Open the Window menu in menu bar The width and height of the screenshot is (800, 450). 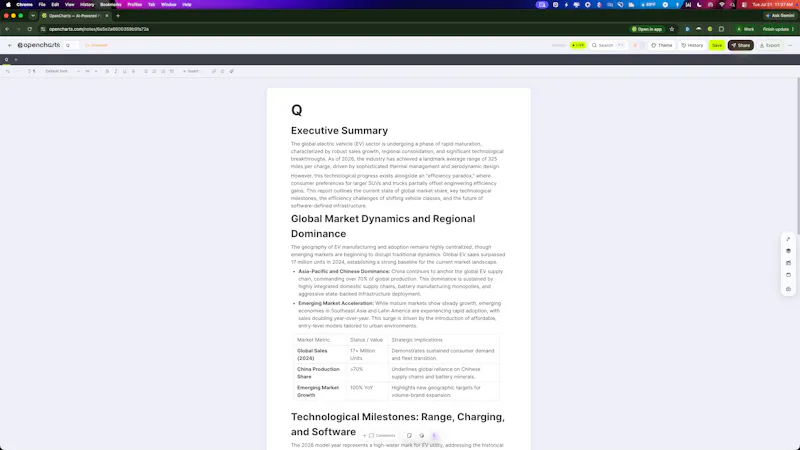(x=168, y=5)
